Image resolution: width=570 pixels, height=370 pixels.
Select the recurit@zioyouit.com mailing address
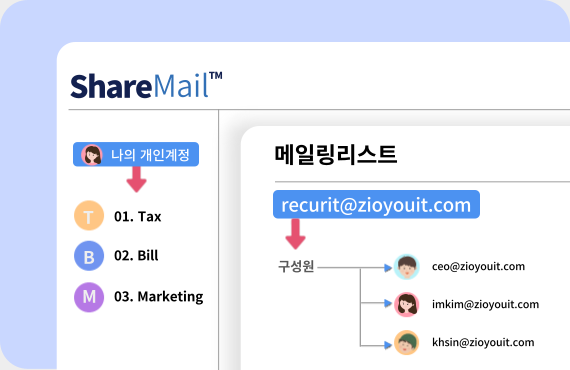376,204
